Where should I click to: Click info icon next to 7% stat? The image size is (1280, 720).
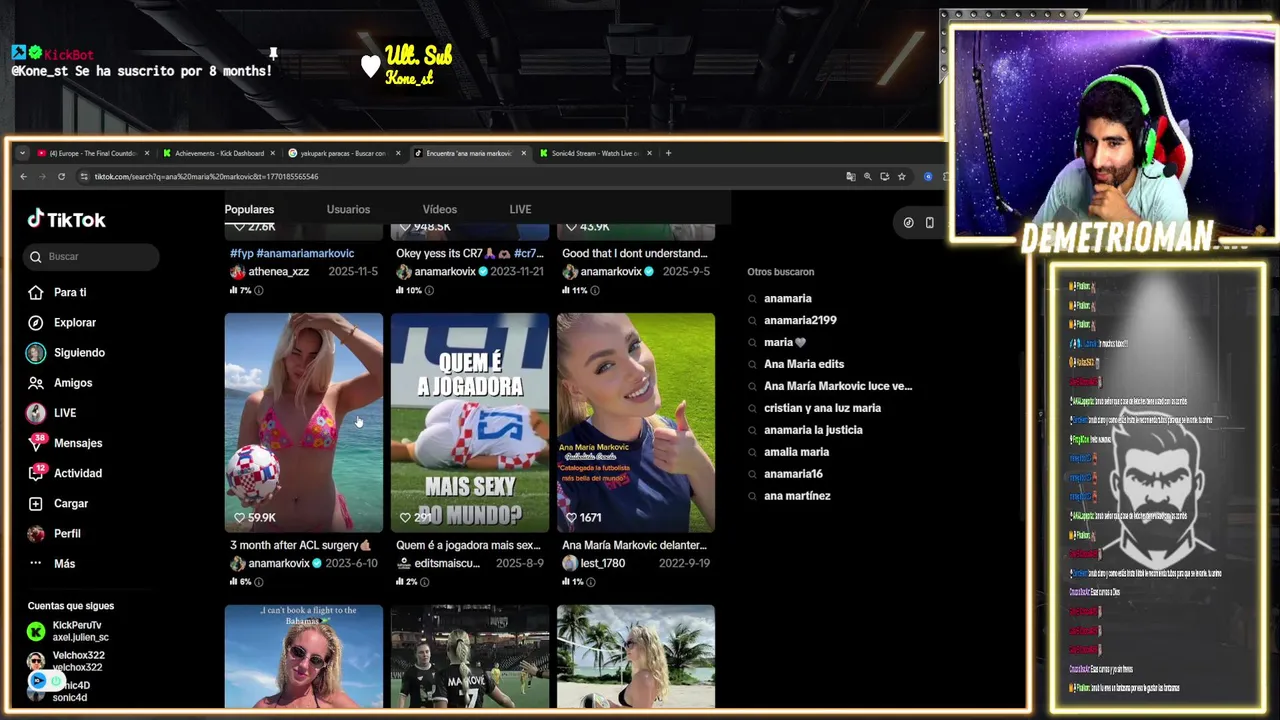point(258,290)
